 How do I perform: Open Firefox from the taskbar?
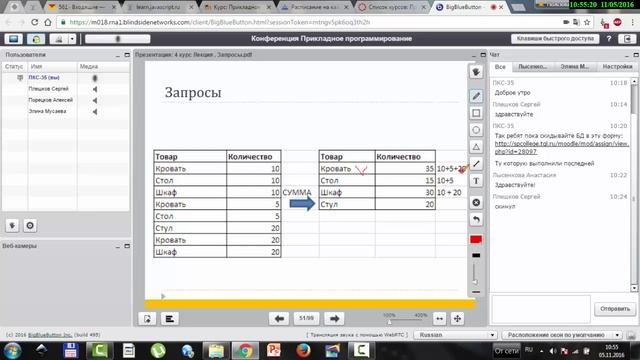point(303,351)
